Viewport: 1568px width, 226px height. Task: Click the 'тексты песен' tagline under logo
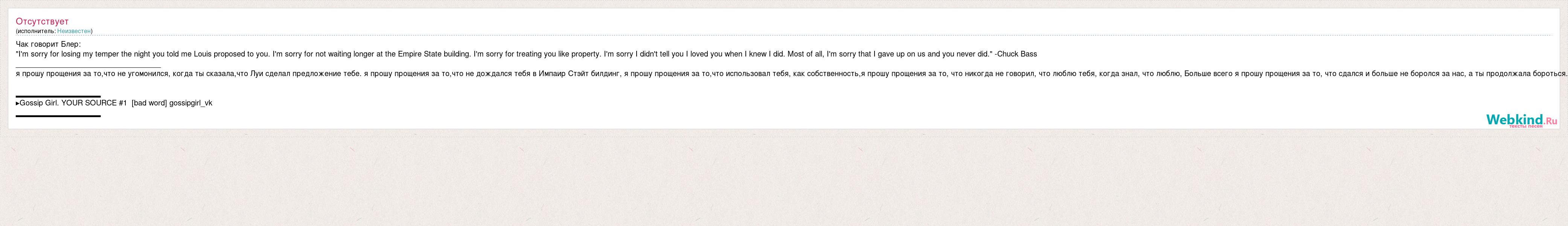click(x=1525, y=126)
